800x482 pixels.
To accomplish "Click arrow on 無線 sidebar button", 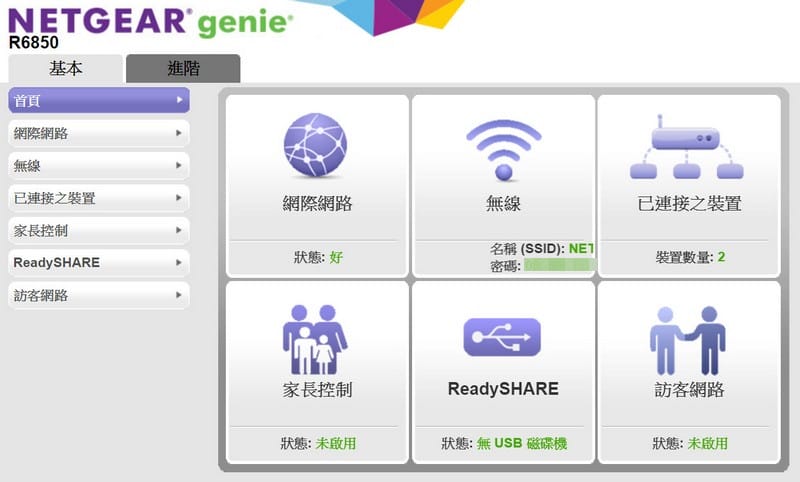I will click(179, 165).
